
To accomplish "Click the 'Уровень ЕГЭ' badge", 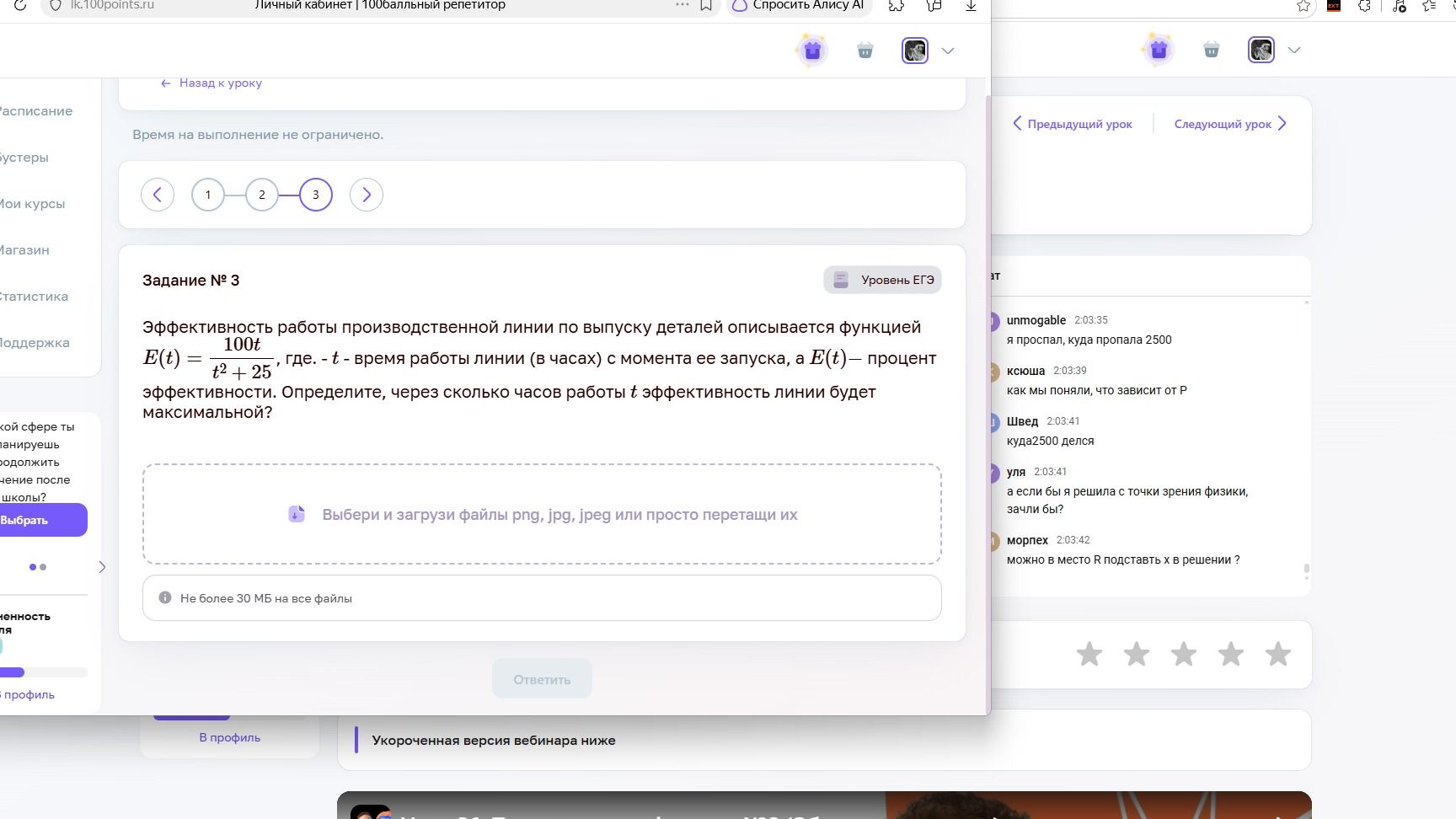I will 882,280.
